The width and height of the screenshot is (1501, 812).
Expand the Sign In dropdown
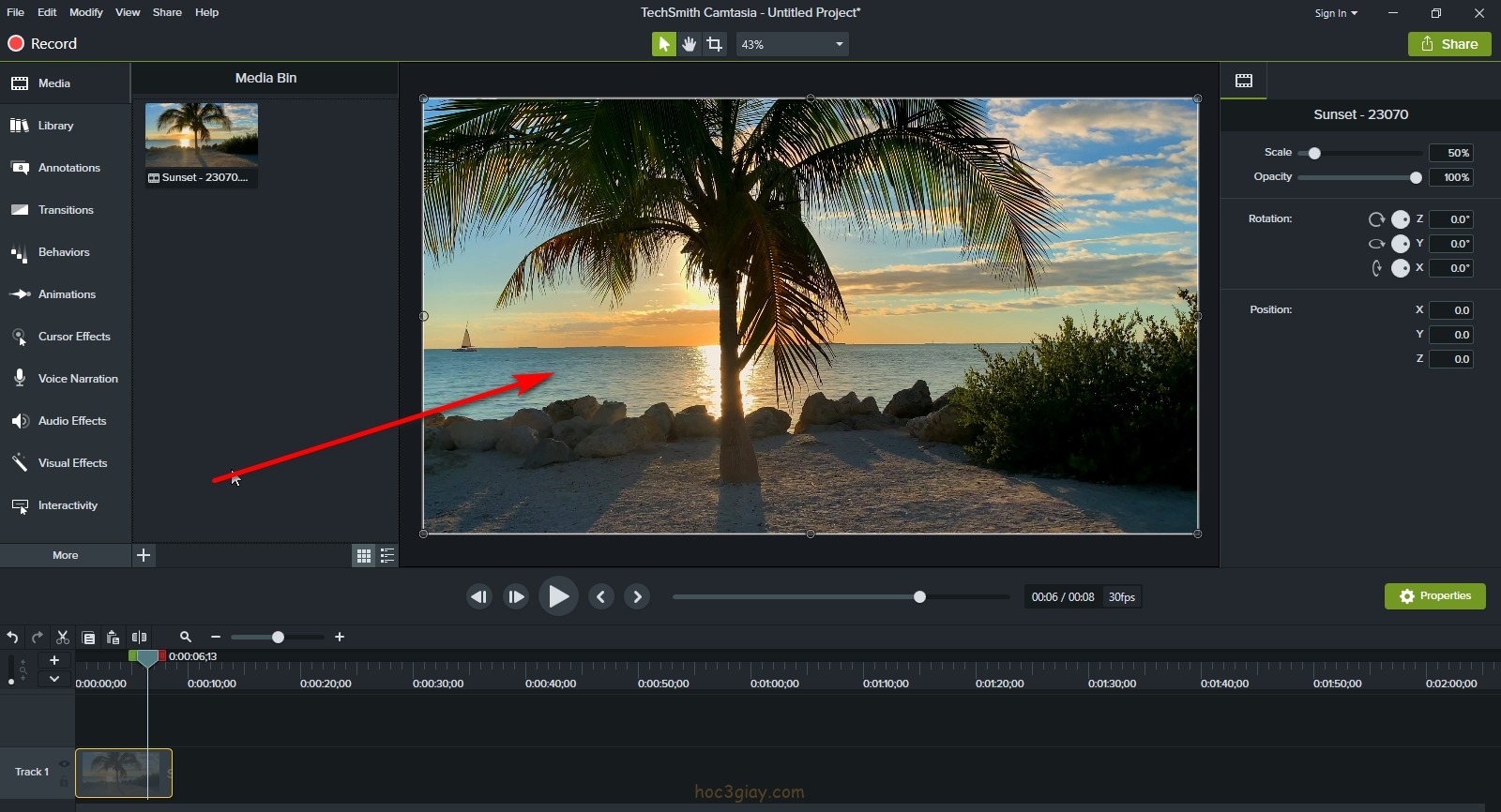pos(1336,13)
